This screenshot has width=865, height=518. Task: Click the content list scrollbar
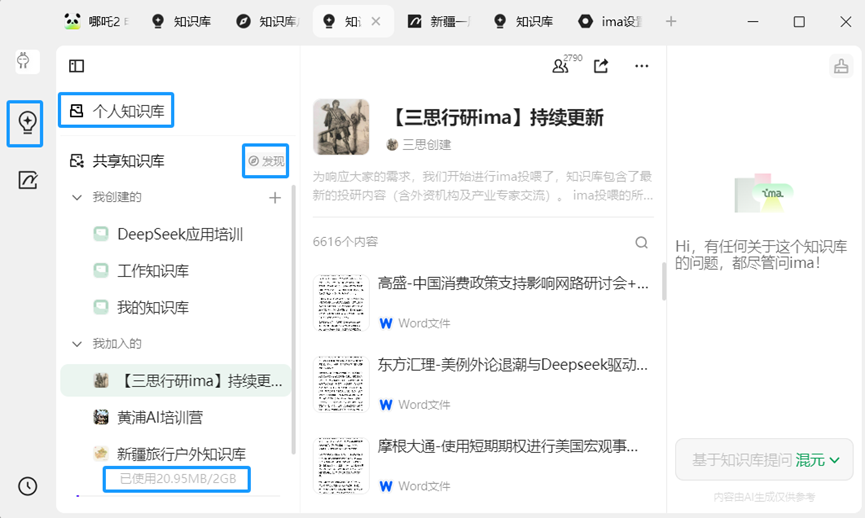664,281
